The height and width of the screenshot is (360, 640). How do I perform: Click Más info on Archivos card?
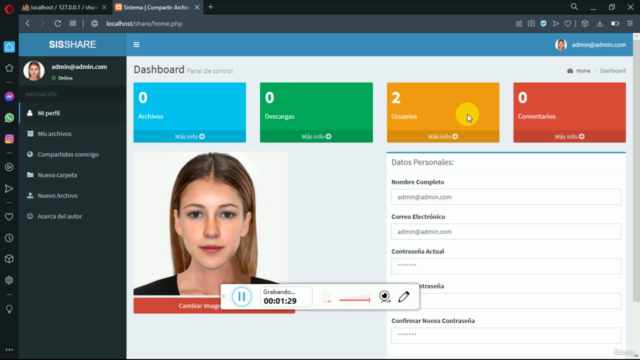(190, 136)
